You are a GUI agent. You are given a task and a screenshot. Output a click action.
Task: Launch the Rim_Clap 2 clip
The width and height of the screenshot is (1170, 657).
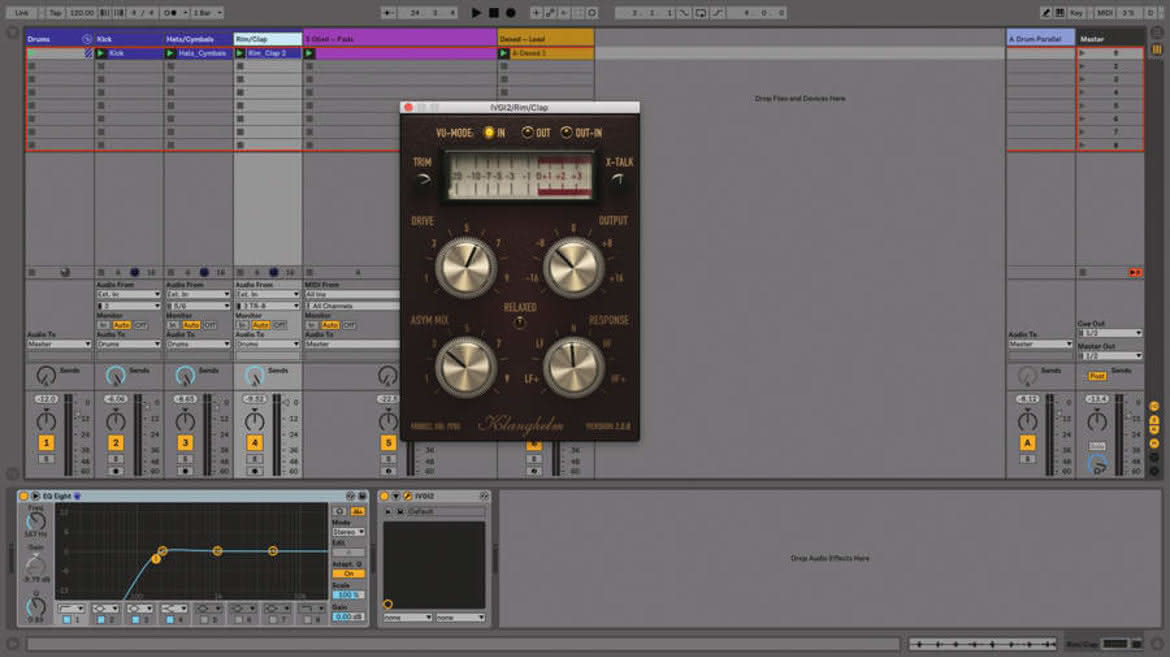(240, 53)
